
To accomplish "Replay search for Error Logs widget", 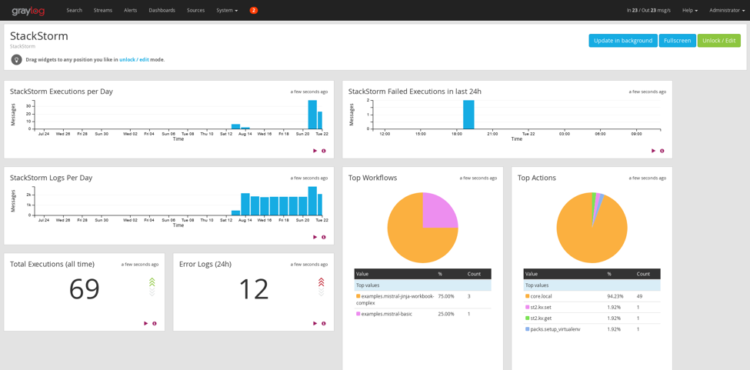I will tap(315, 323).
